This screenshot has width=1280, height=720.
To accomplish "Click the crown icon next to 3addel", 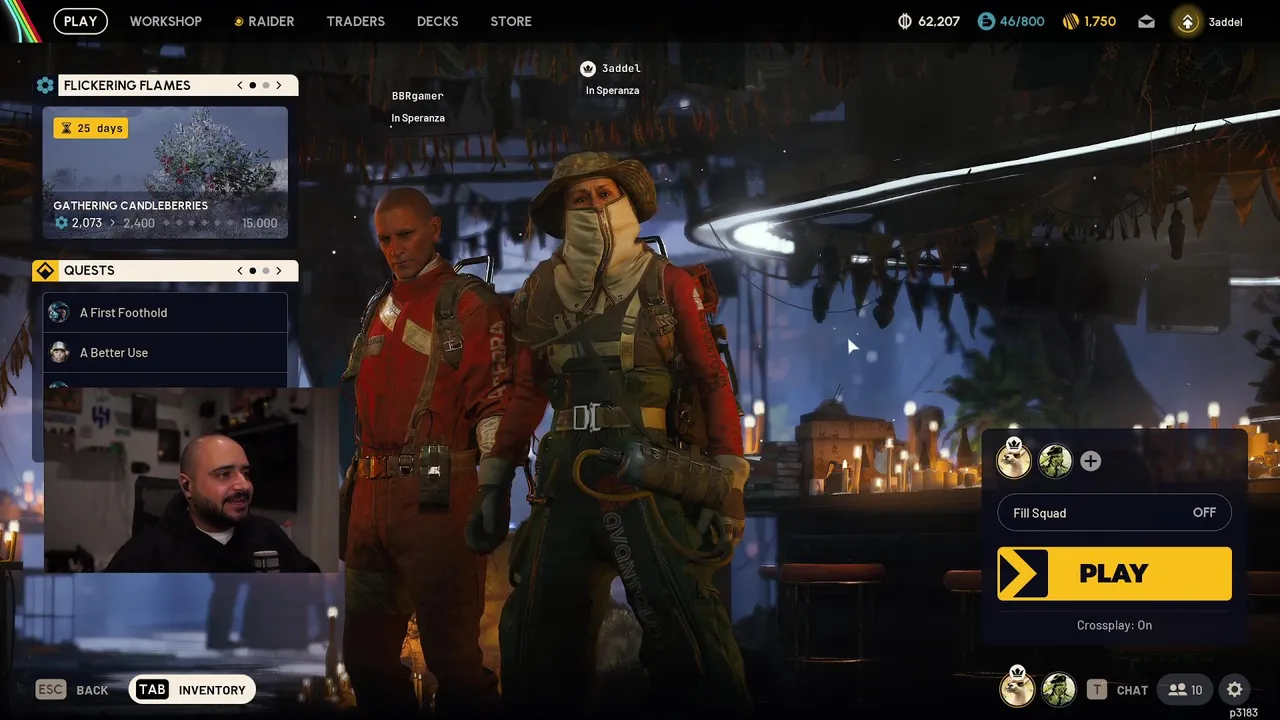I will point(588,69).
